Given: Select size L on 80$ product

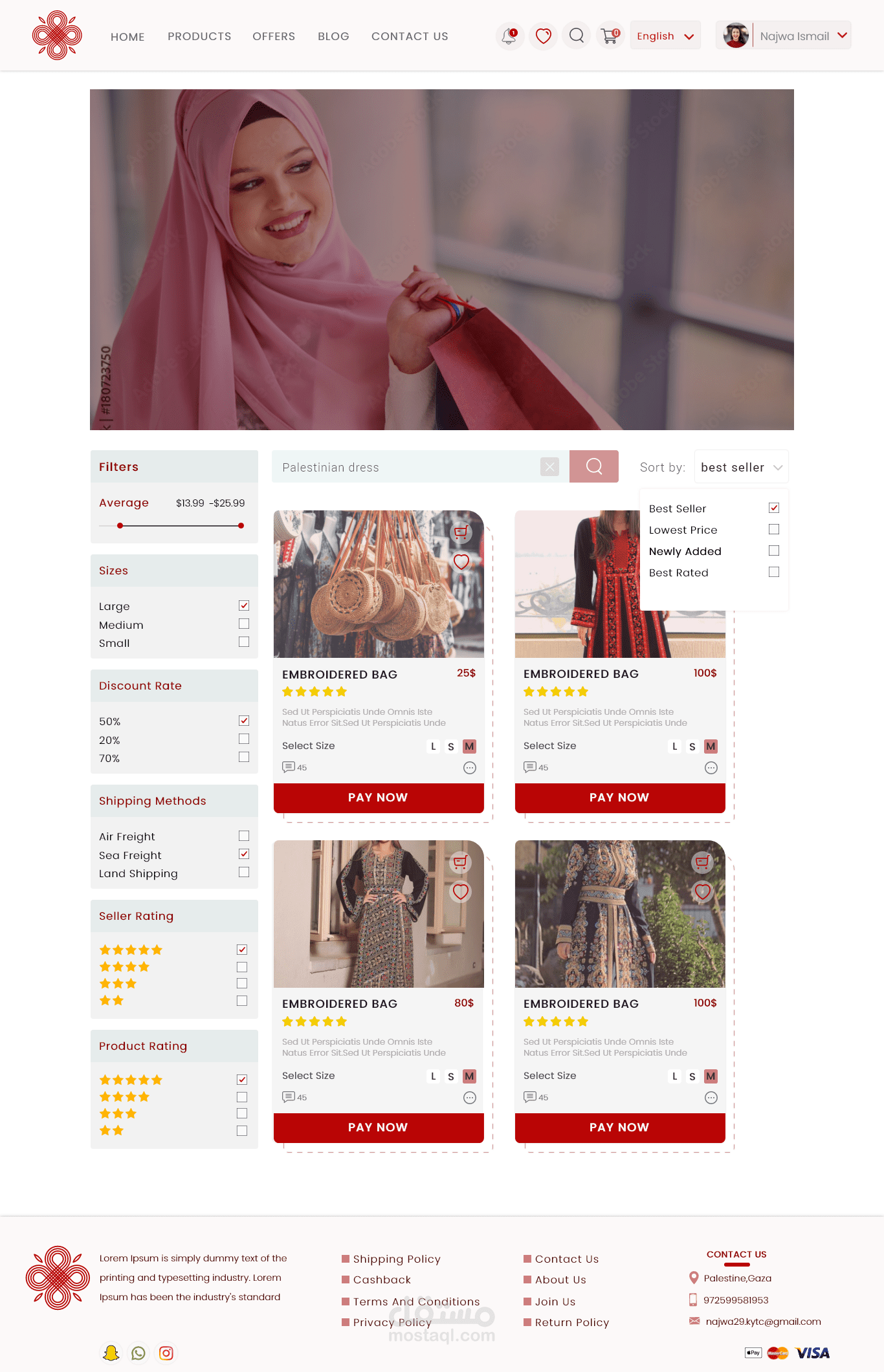Looking at the screenshot, I should pos(434,1076).
